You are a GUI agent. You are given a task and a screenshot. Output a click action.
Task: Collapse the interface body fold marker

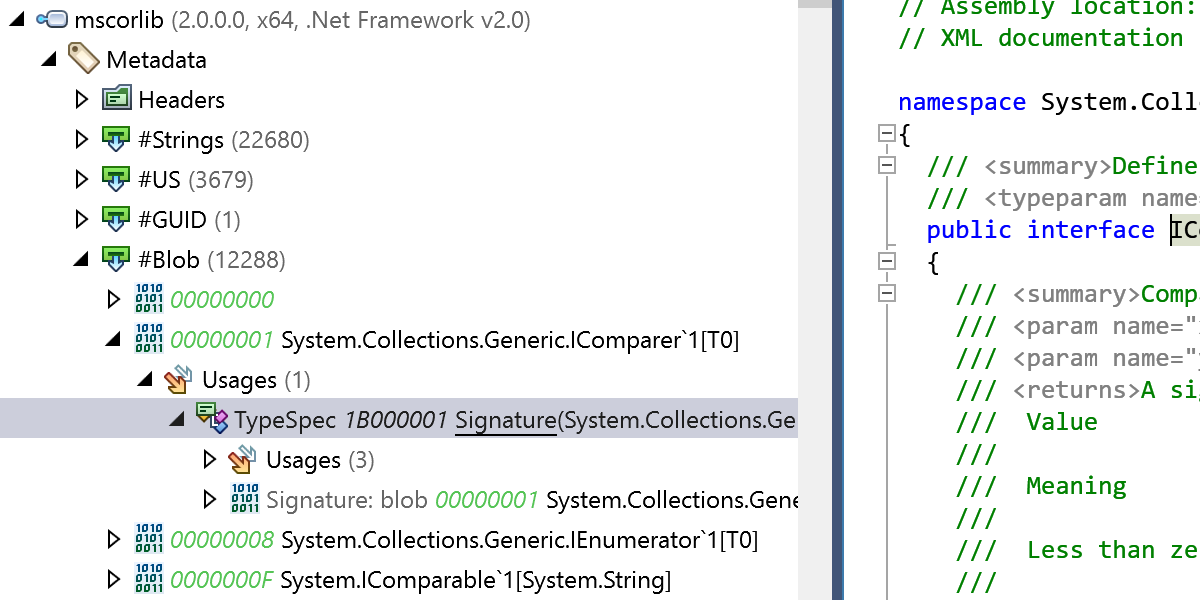coord(885,262)
